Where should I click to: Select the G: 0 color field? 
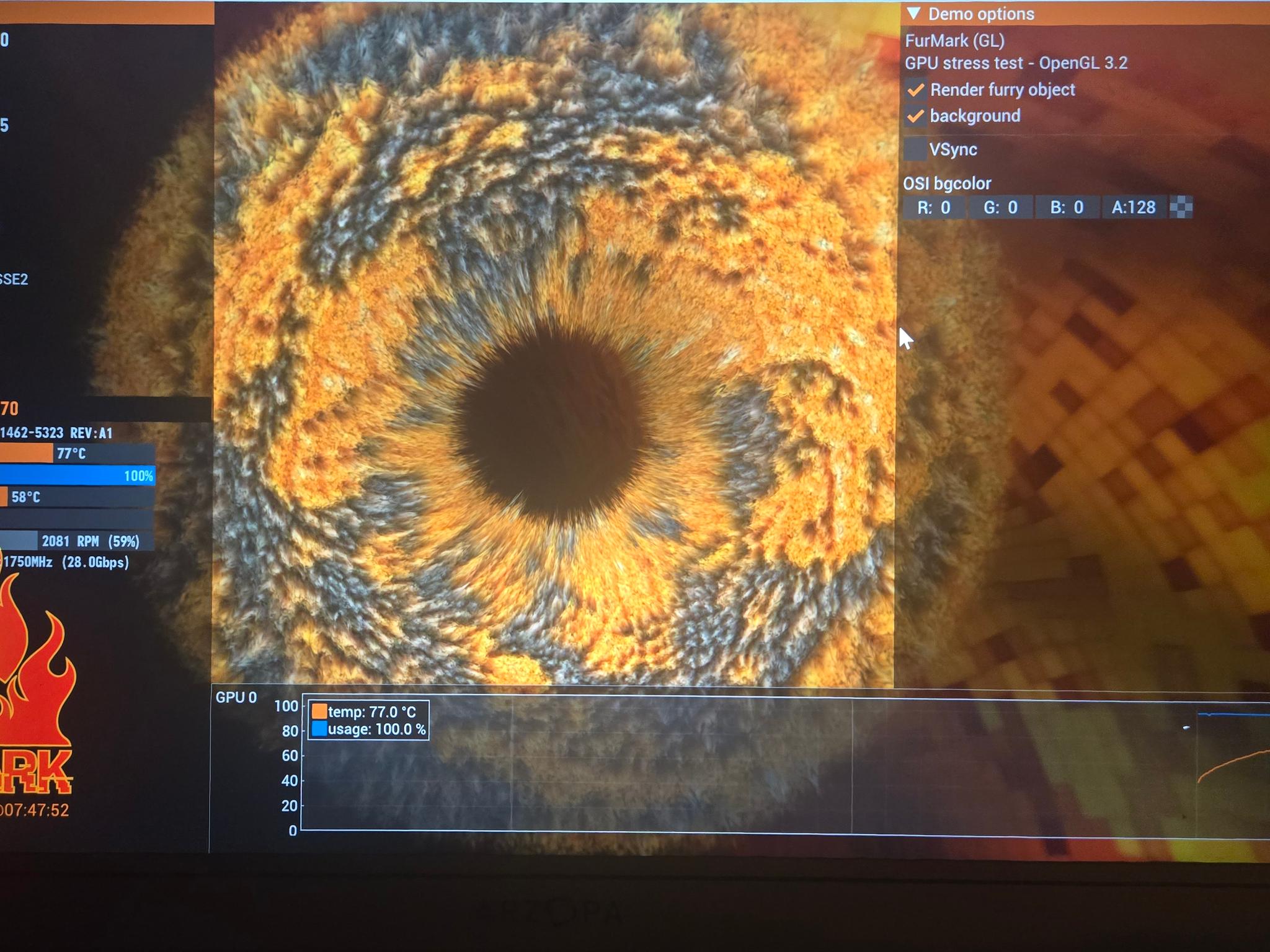pyautogui.click(x=1000, y=207)
